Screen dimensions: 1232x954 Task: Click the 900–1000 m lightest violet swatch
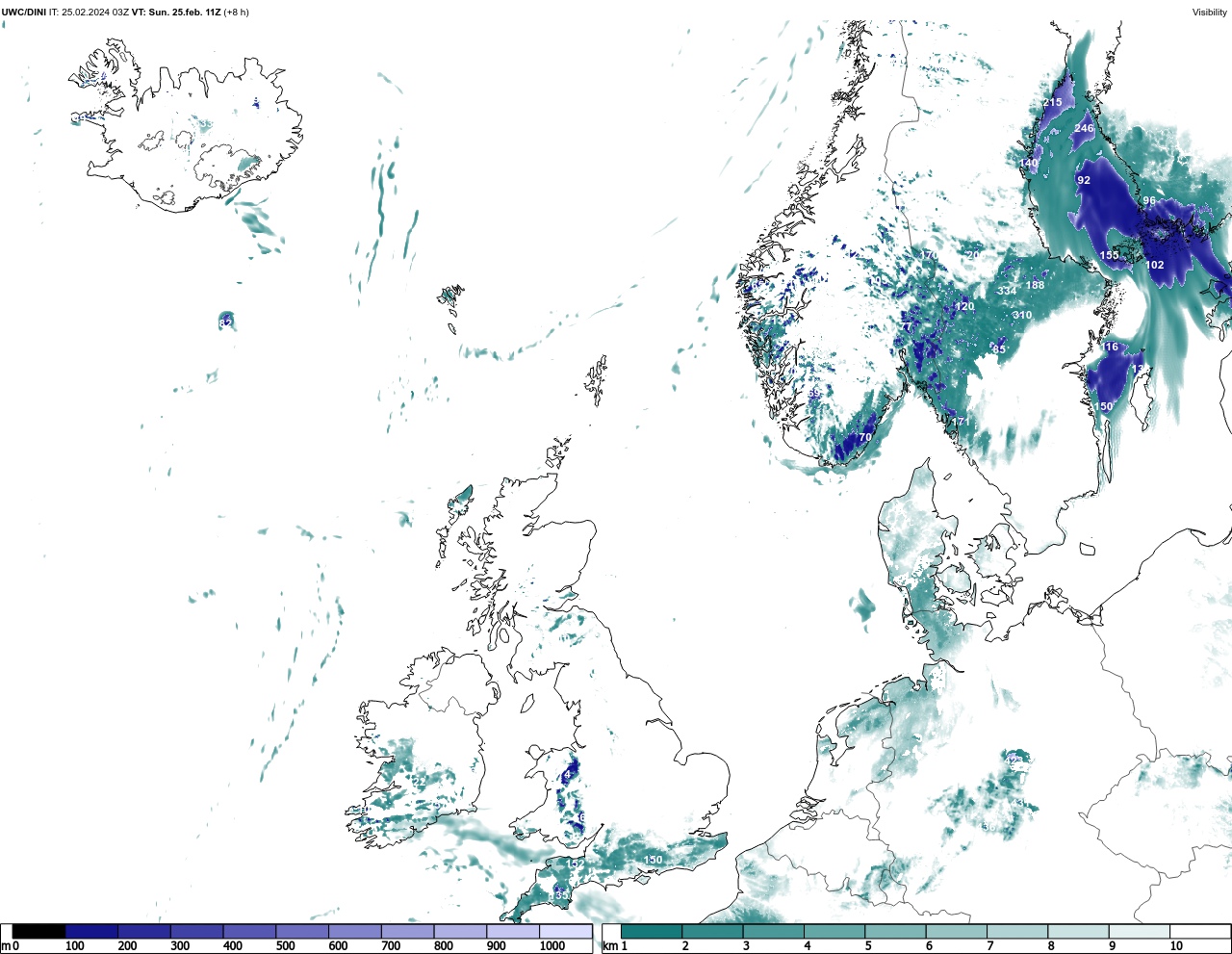pyautogui.click(x=513, y=932)
